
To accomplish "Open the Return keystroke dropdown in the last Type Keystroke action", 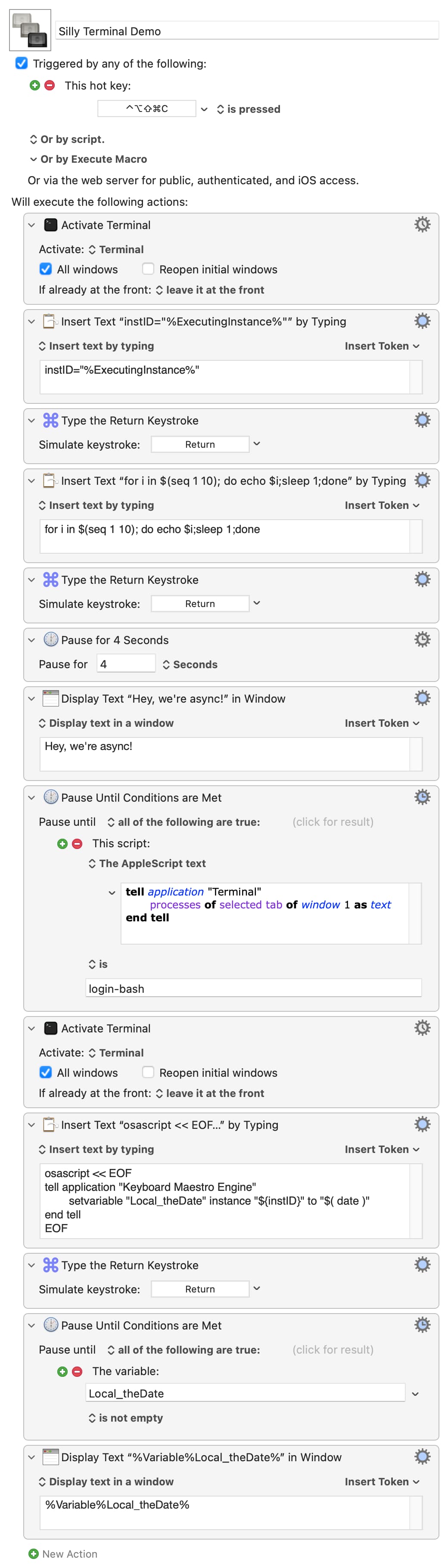I will pyautogui.click(x=257, y=1288).
